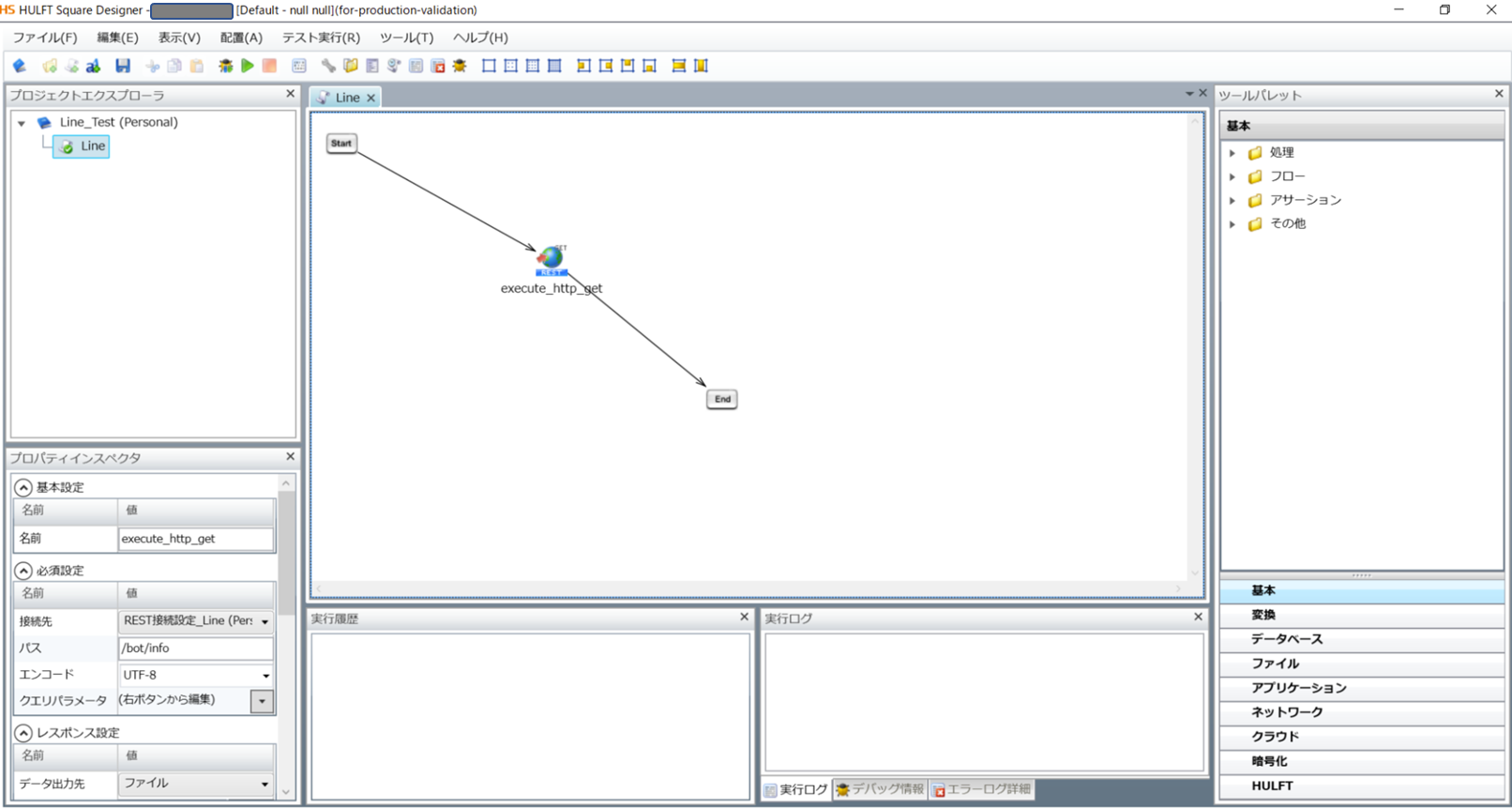The image size is (1512, 809).
Task: Click the red X list icon in toolbar
Action: pos(438,66)
